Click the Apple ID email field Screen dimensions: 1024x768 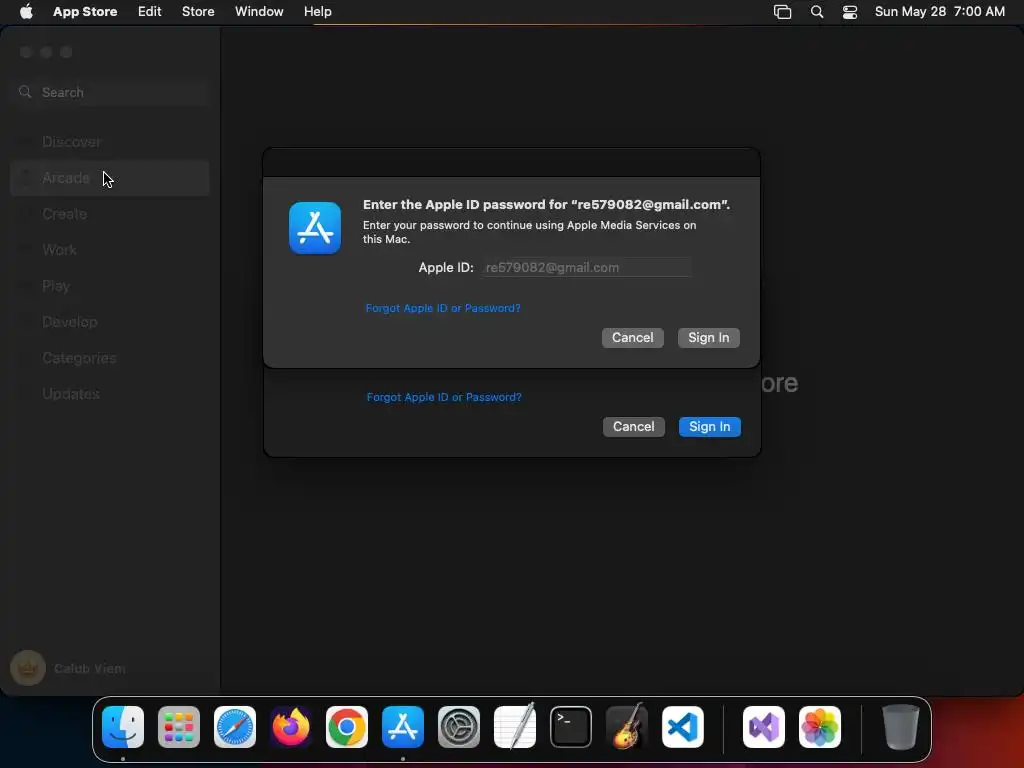click(586, 267)
